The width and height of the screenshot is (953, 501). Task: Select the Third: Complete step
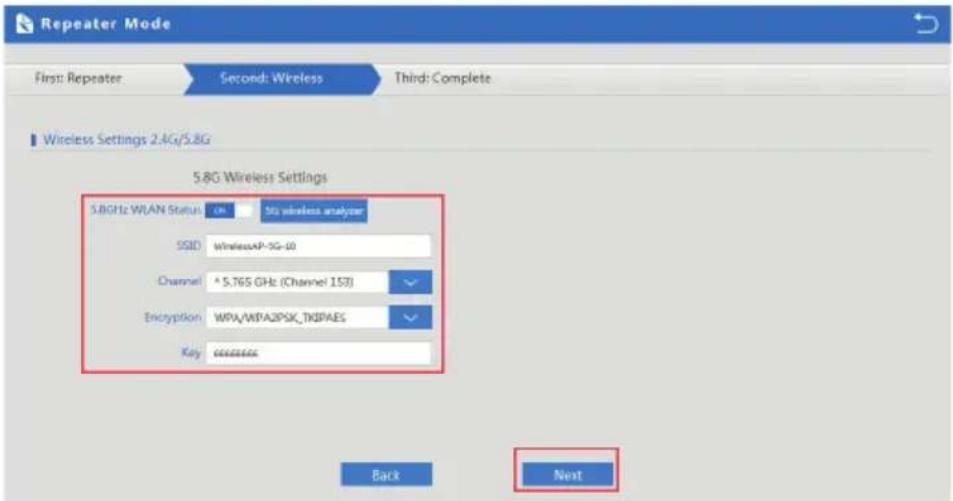(442, 78)
